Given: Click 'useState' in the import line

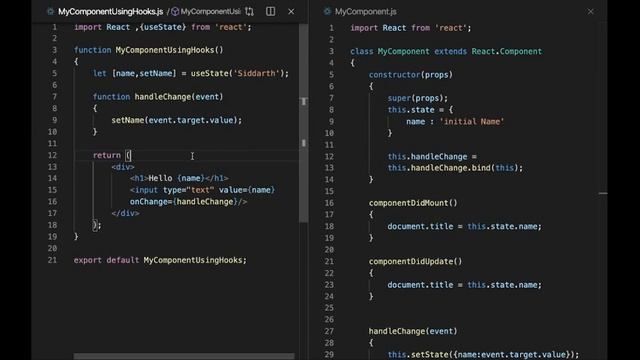Looking at the screenshot, I should [x=163, y=27].
